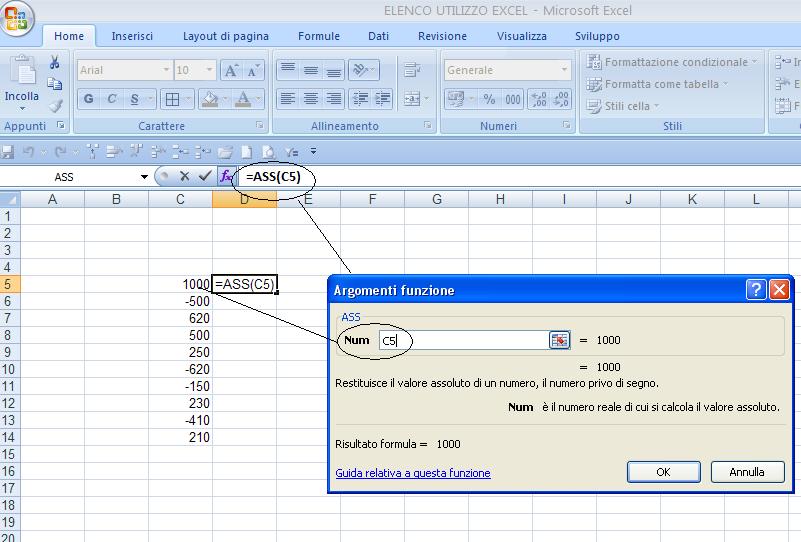Open Stili cella dropdown
The image size is (801, 542).
(623, 106)
